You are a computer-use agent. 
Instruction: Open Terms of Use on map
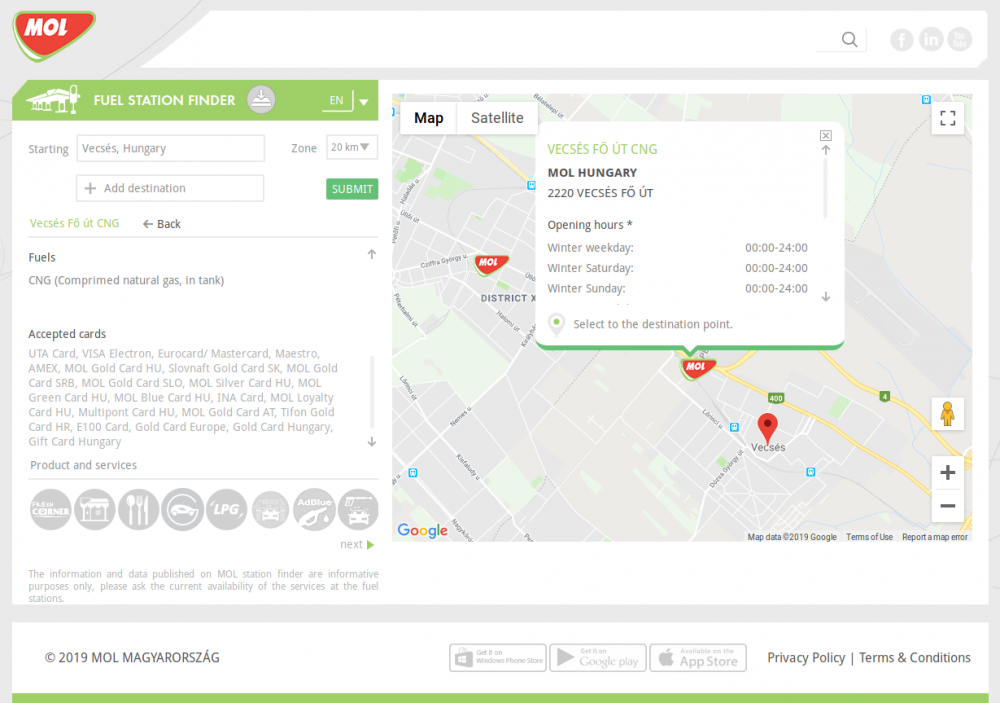(869, 537)
